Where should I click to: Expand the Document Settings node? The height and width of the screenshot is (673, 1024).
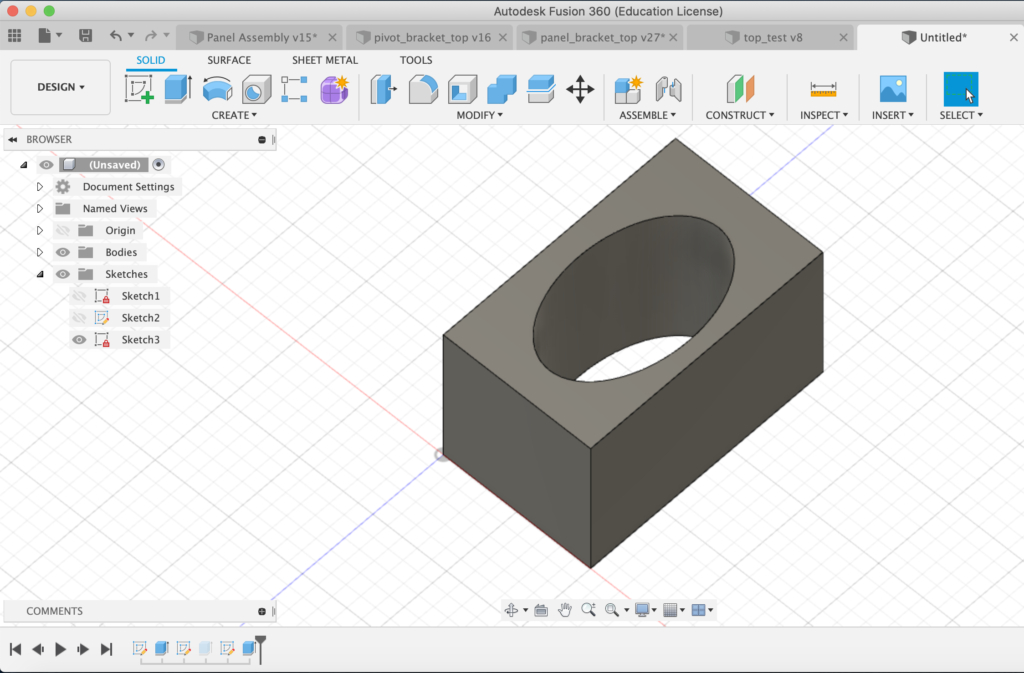(x=40, y=187)
